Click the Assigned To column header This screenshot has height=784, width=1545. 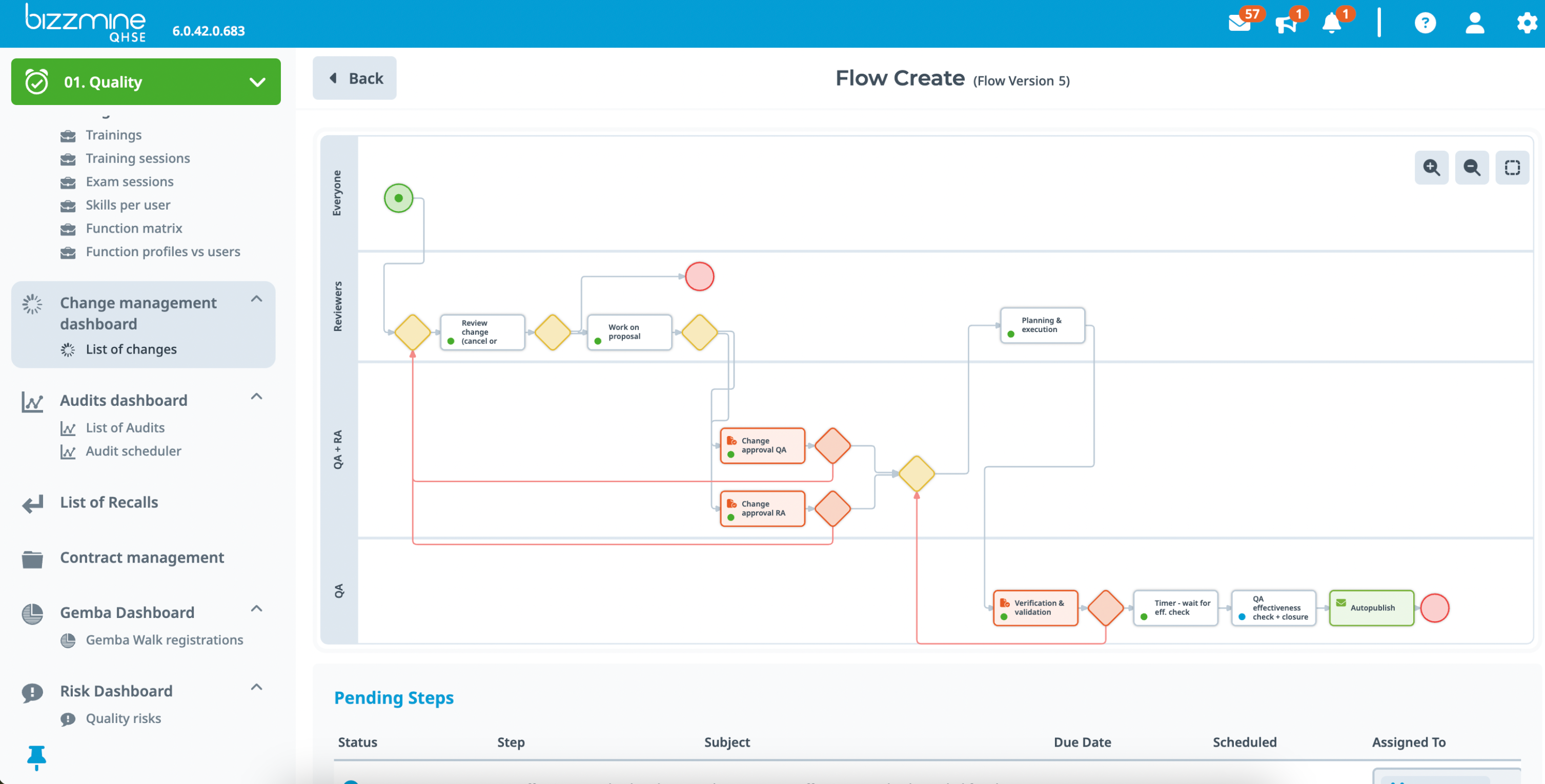(1408, 742)
